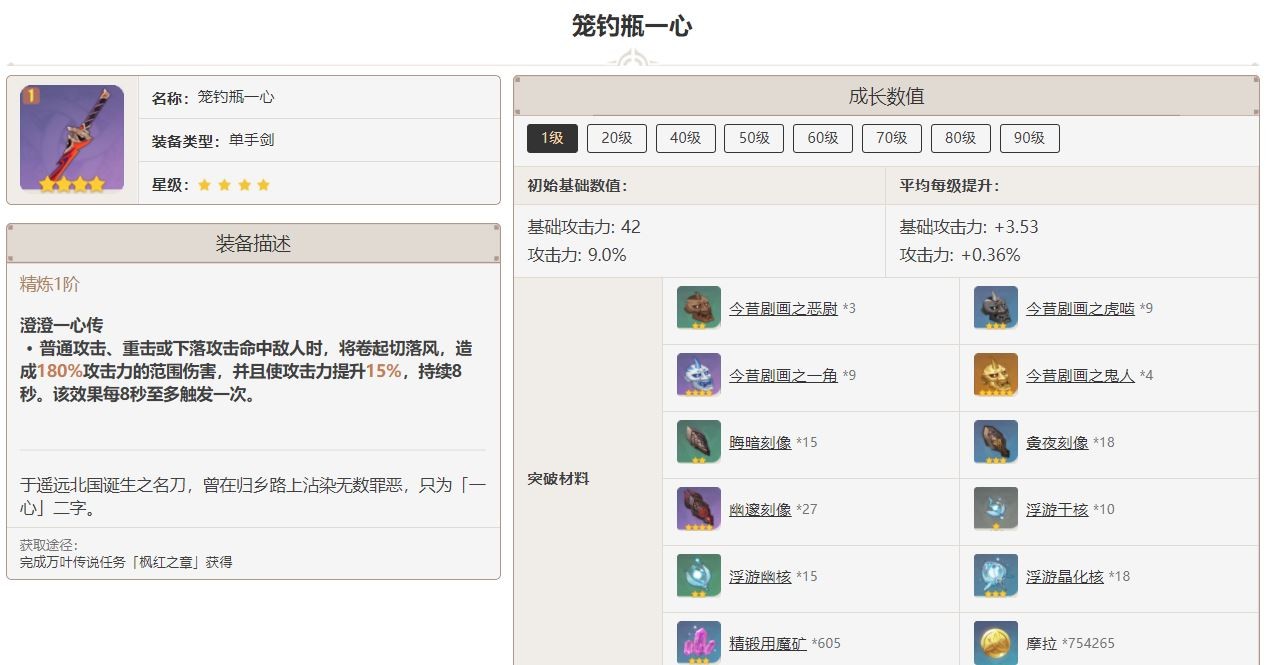Viewport: 1266px width, 665px height.
Task: Click the 攻击力: +0.36% value
Action: point(960,255)
